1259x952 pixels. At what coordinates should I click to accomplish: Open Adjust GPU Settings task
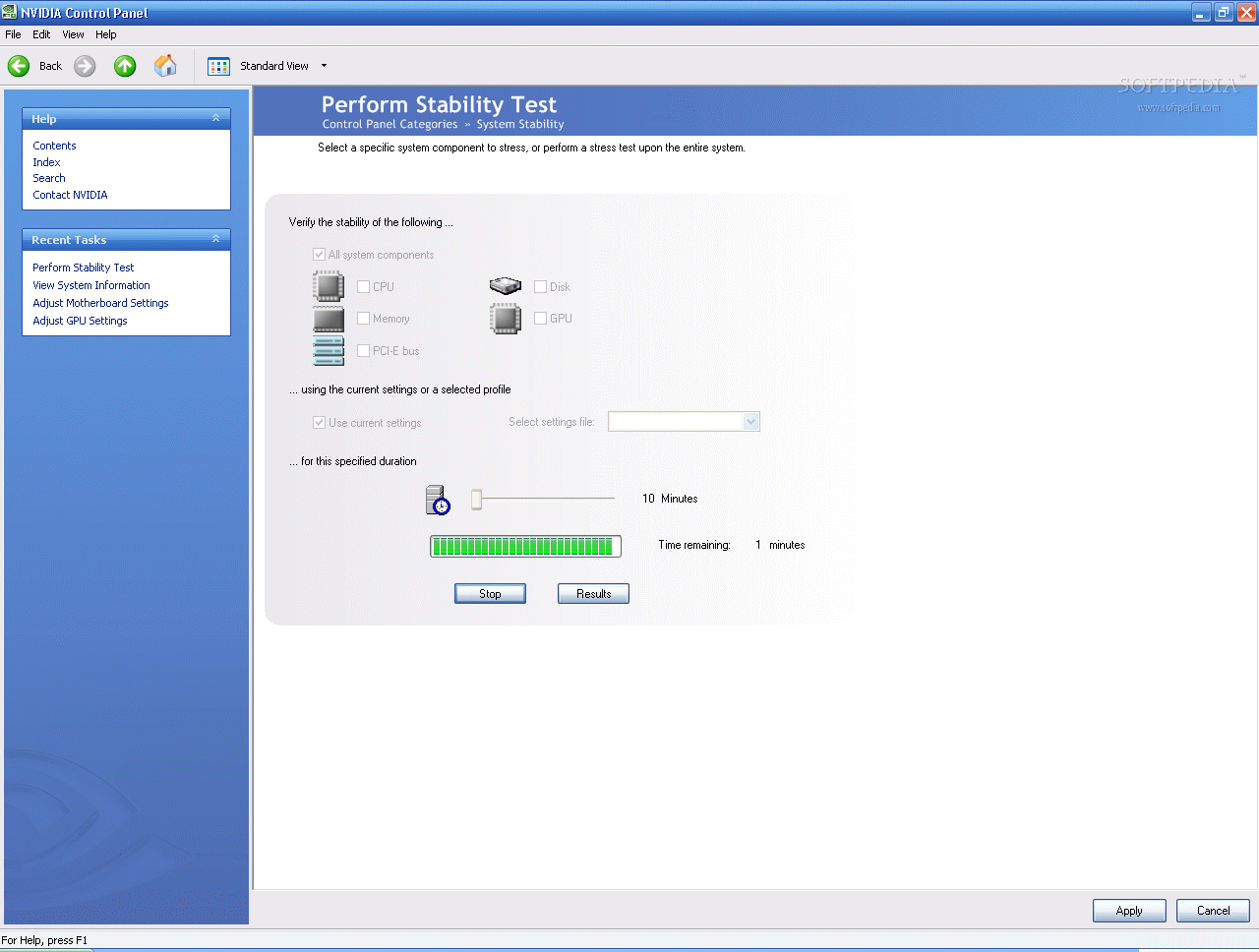coord(80,321)
